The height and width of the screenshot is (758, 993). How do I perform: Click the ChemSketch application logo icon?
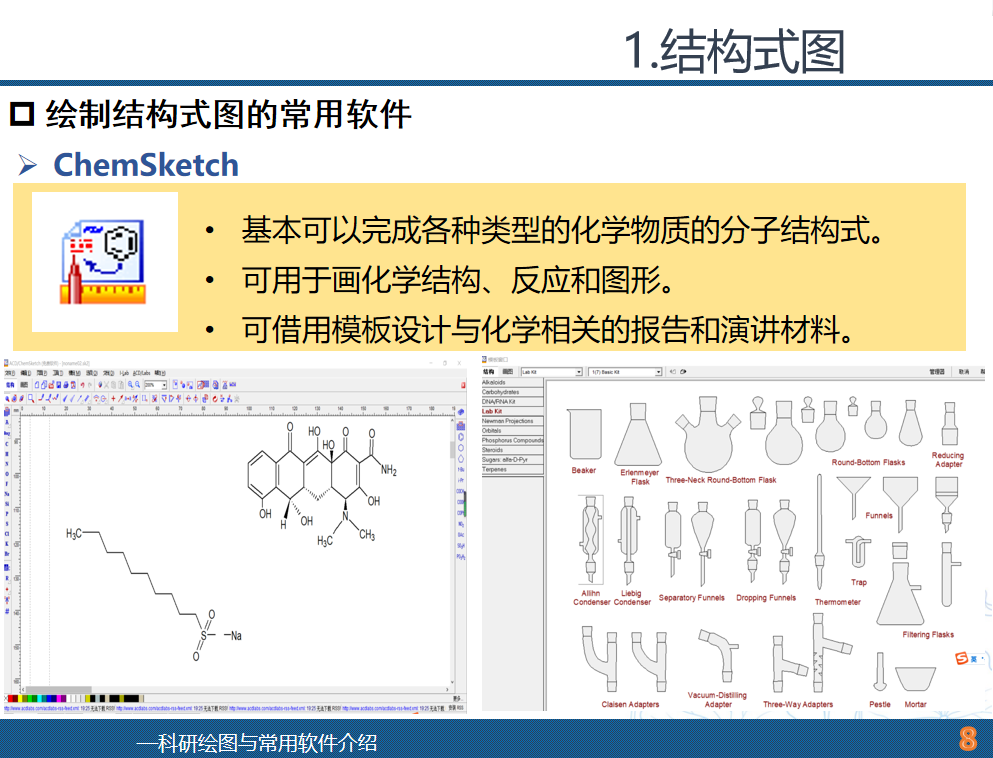pos(104,262)
